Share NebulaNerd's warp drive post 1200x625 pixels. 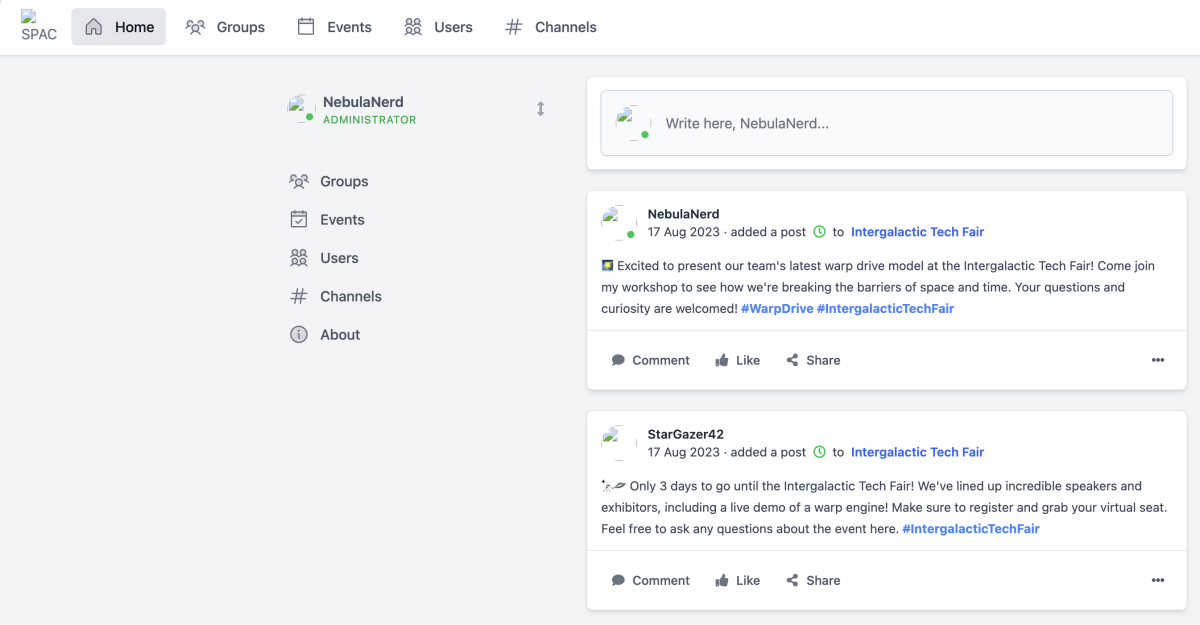pyautogui.click(x=812, y=360)
